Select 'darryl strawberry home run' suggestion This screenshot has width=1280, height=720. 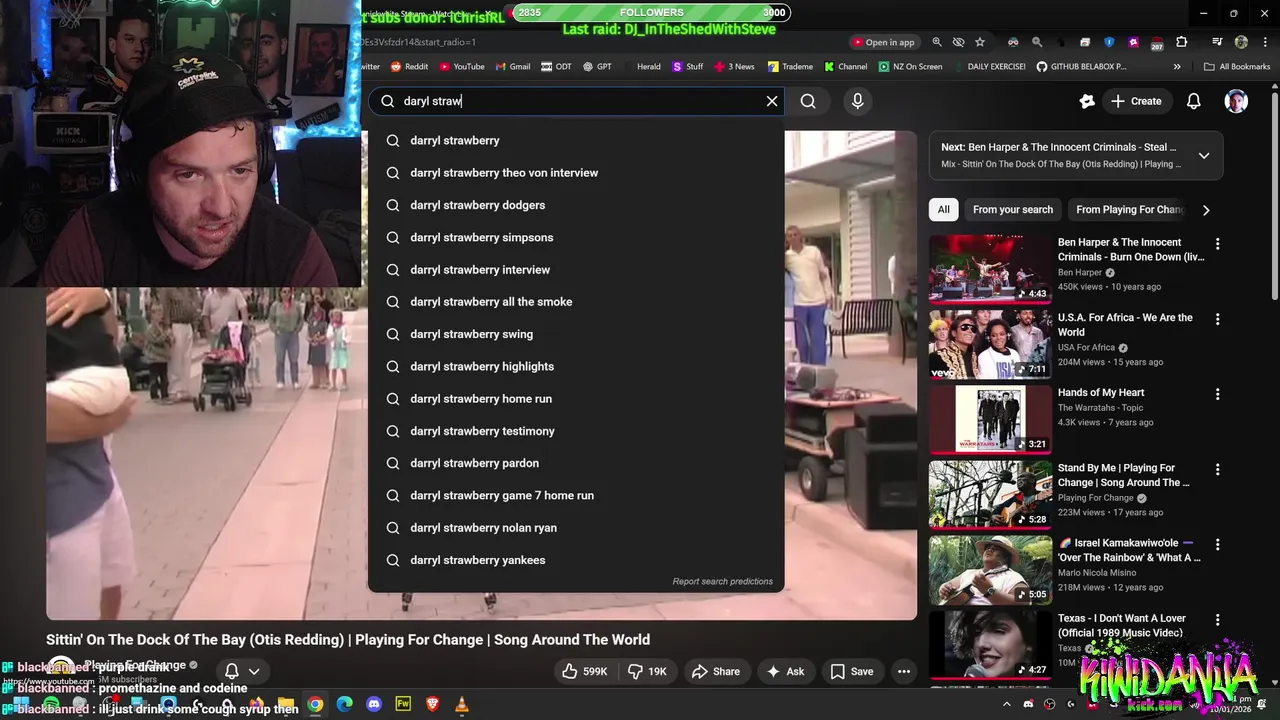(576, 399)
